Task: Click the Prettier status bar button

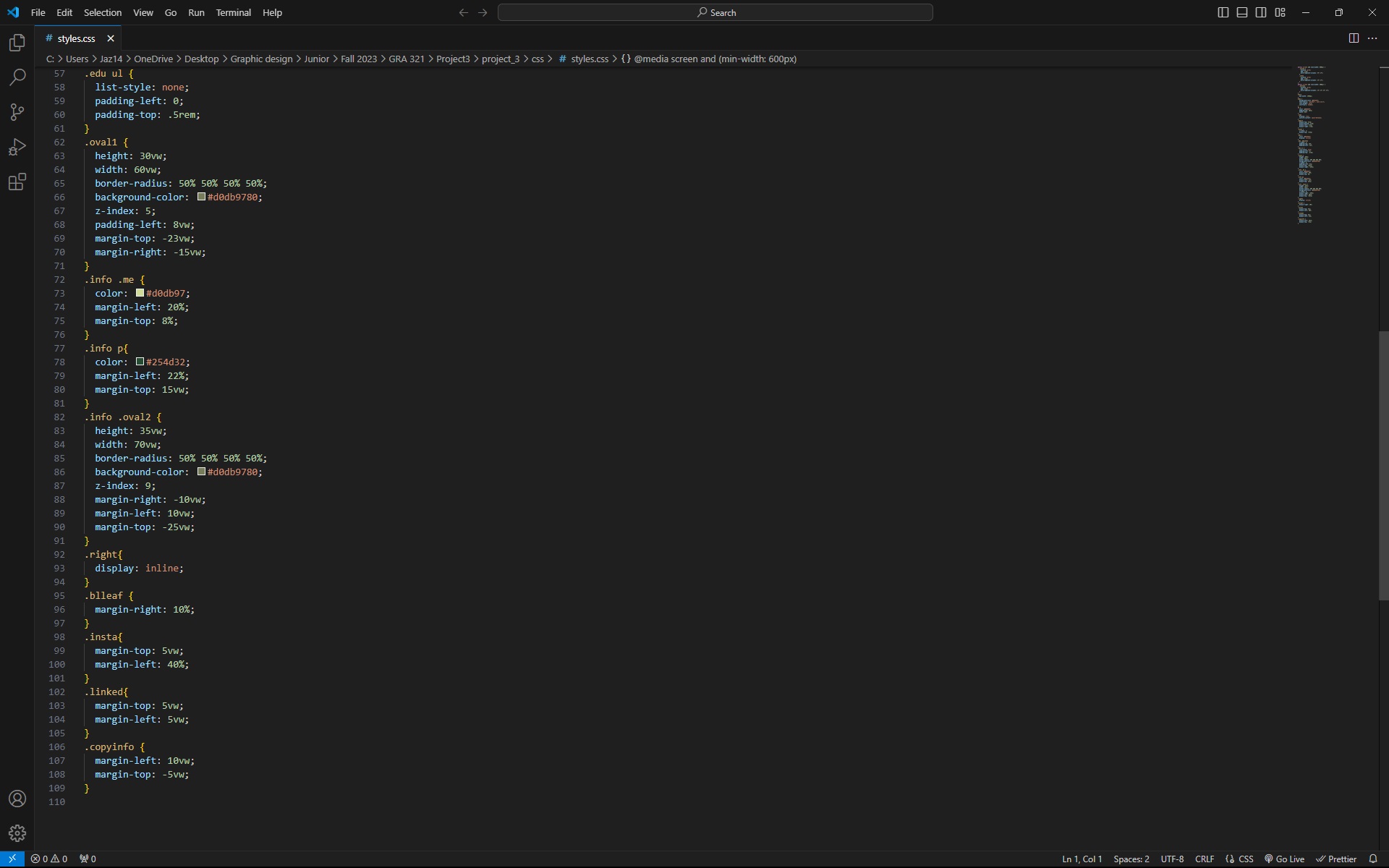Action: [x=1336, y=859]
